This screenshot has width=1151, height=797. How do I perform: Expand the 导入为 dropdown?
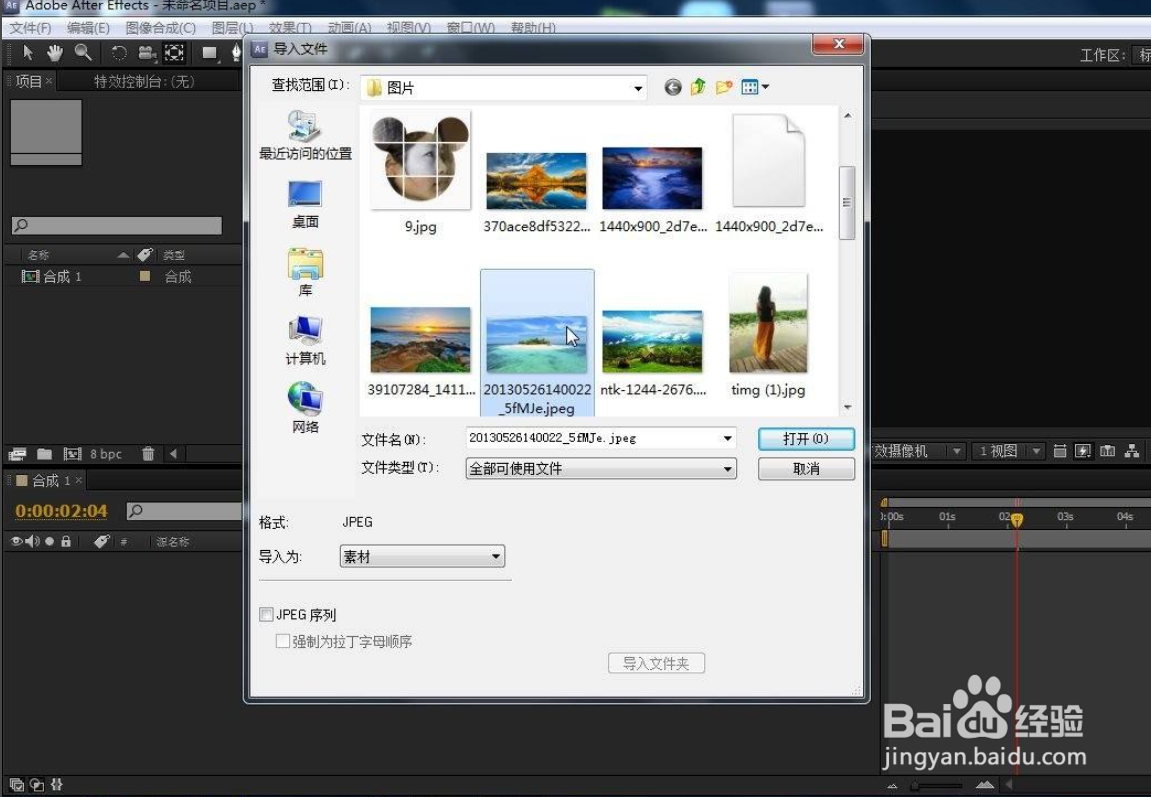[495, 556]
